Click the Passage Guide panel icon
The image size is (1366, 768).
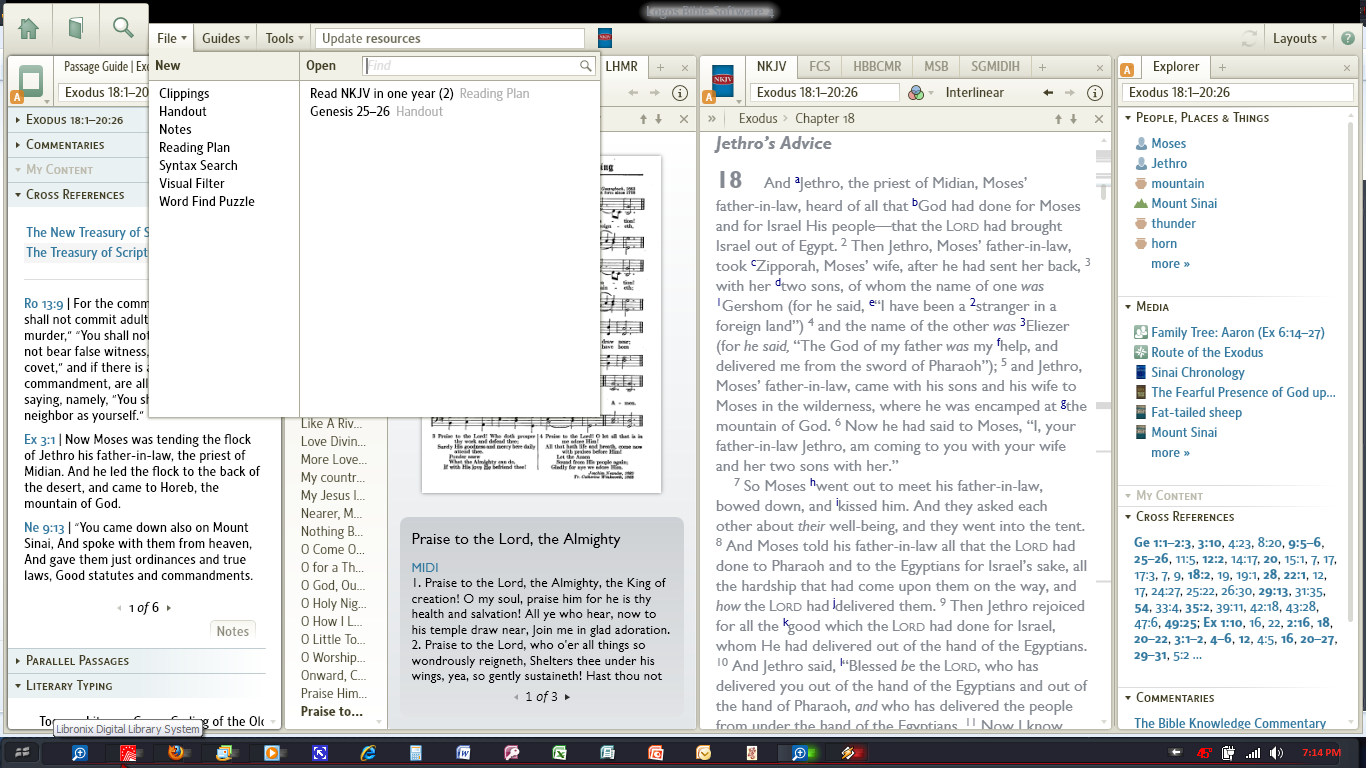[x=30, y=81]
